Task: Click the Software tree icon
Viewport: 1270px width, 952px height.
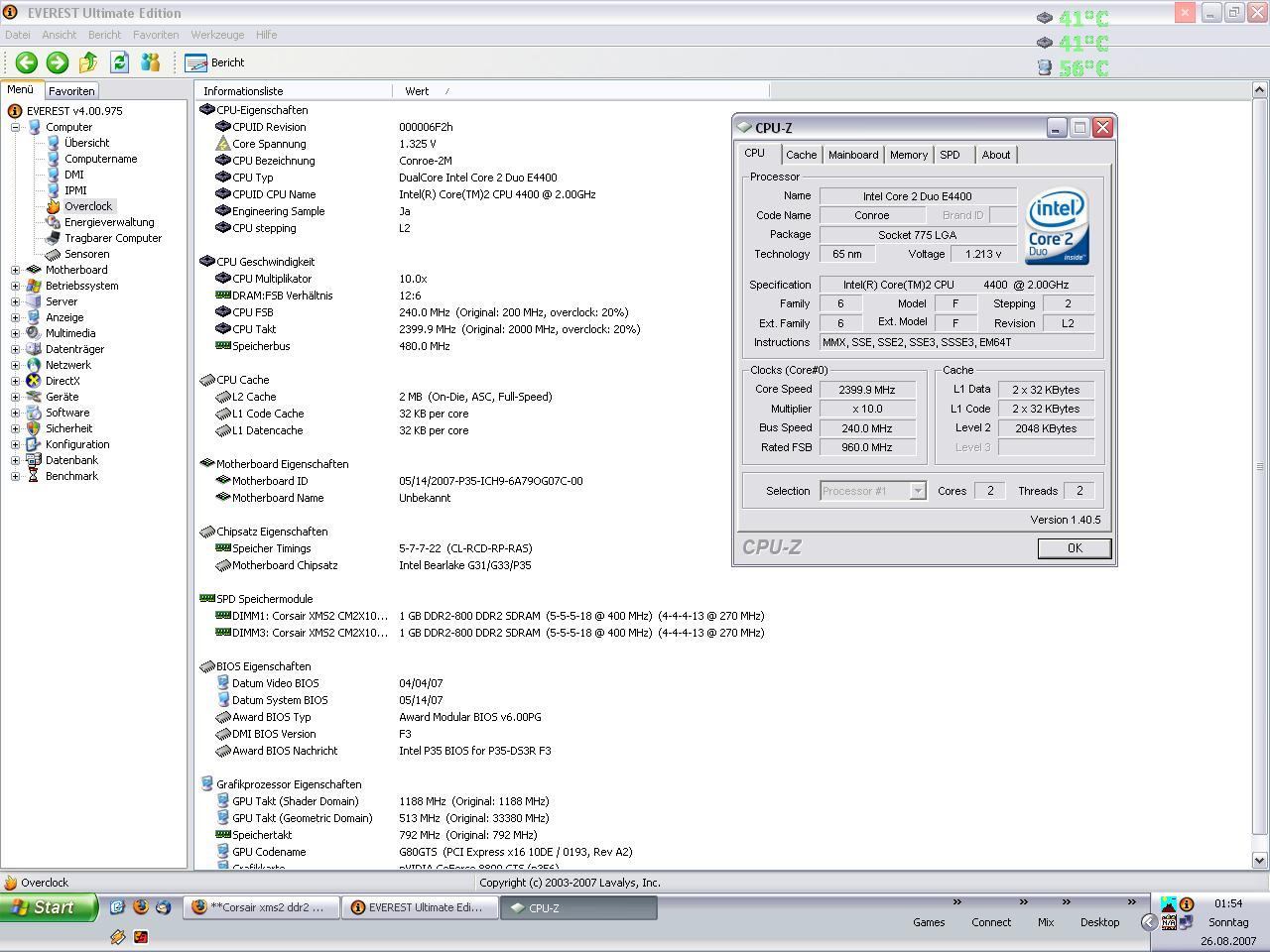Action: [x=34, y=413]
